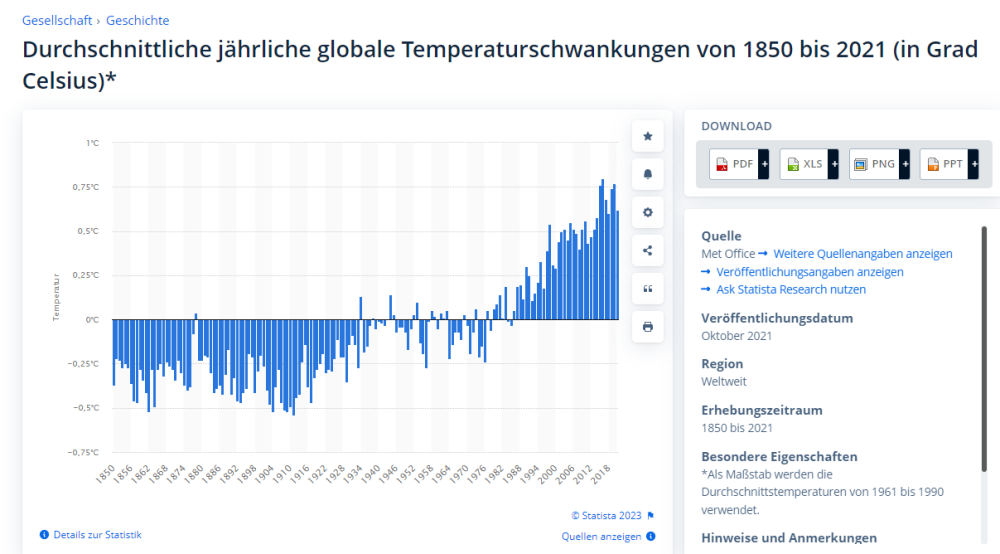
Task: Go to Gesellschaft breadcrumb
Action: pos(57,20)
